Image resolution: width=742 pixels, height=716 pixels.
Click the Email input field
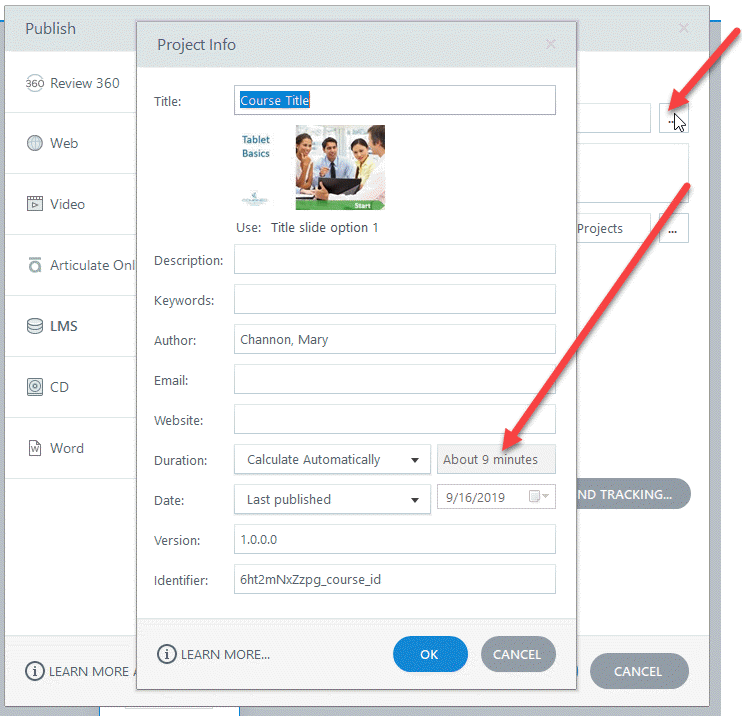point(395,379)
